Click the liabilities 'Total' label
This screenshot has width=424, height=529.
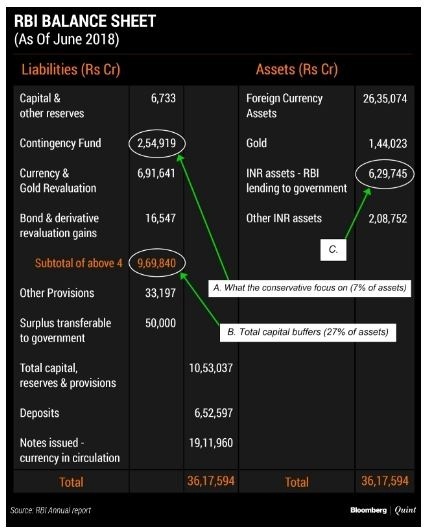(x=71, y=482)
